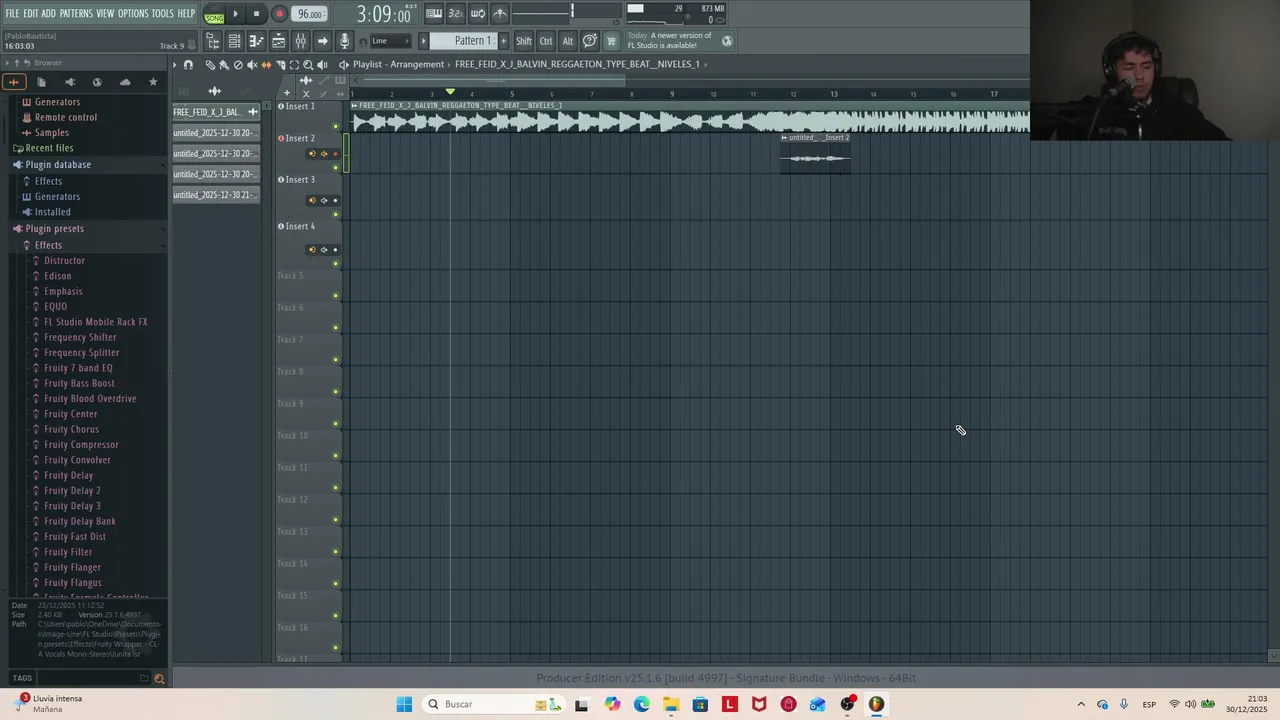Viewport: 1280px width, 720px height.
Task: Add a new pattern with plus button
Action: pyautogui.click(x=503, y=41)
